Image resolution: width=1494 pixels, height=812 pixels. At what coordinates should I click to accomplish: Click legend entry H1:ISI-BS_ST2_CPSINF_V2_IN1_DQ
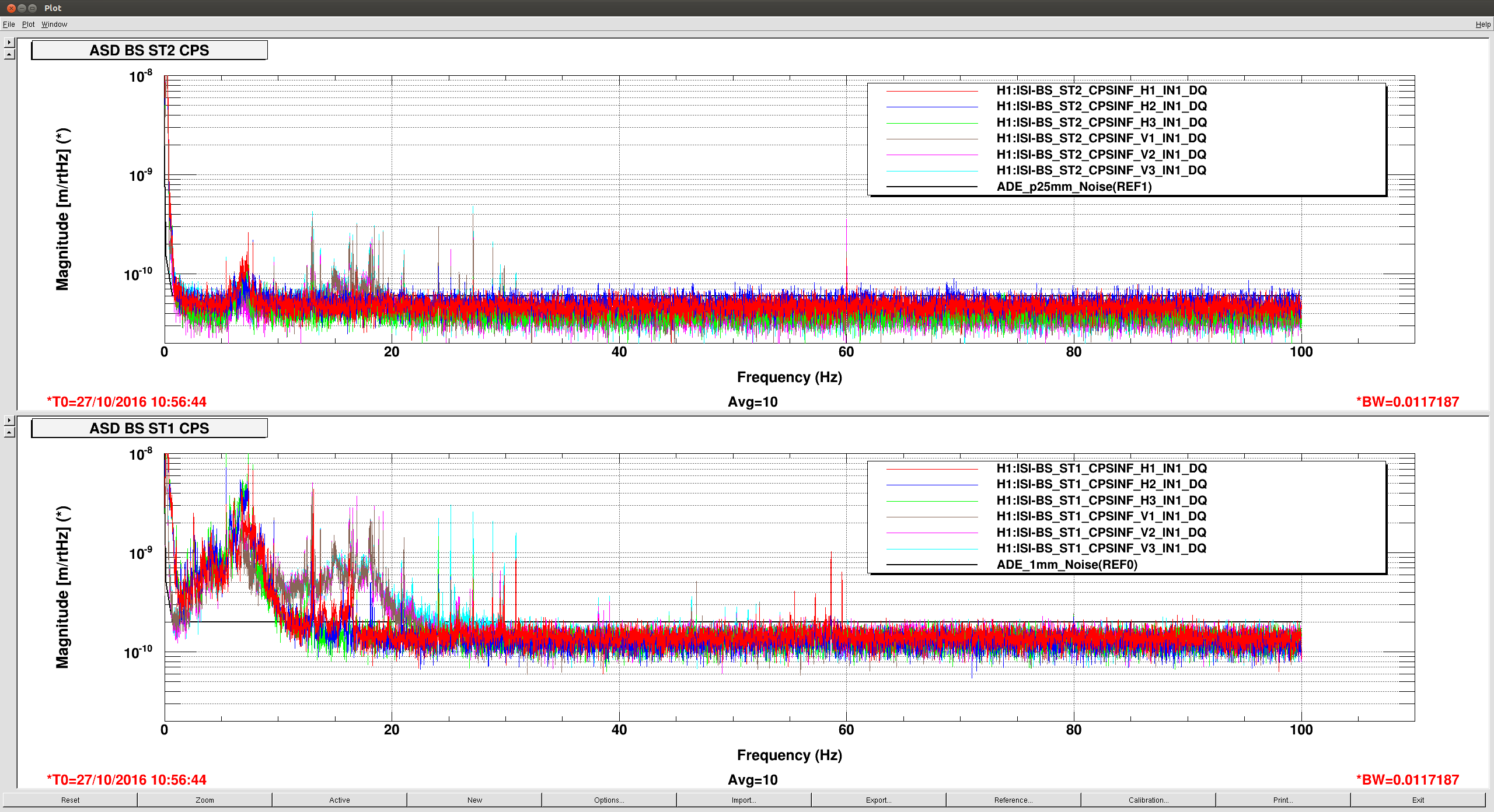(x=1101, y=155)
